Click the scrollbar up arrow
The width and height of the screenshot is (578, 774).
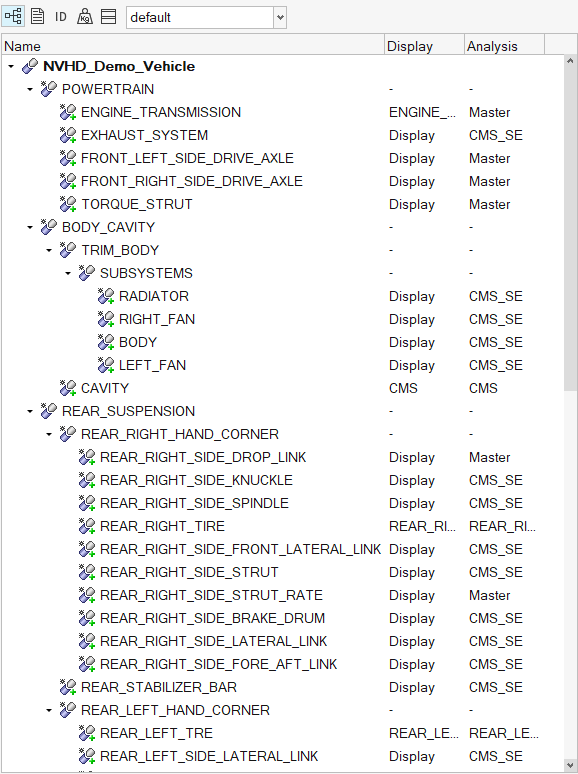coord(570,62)
